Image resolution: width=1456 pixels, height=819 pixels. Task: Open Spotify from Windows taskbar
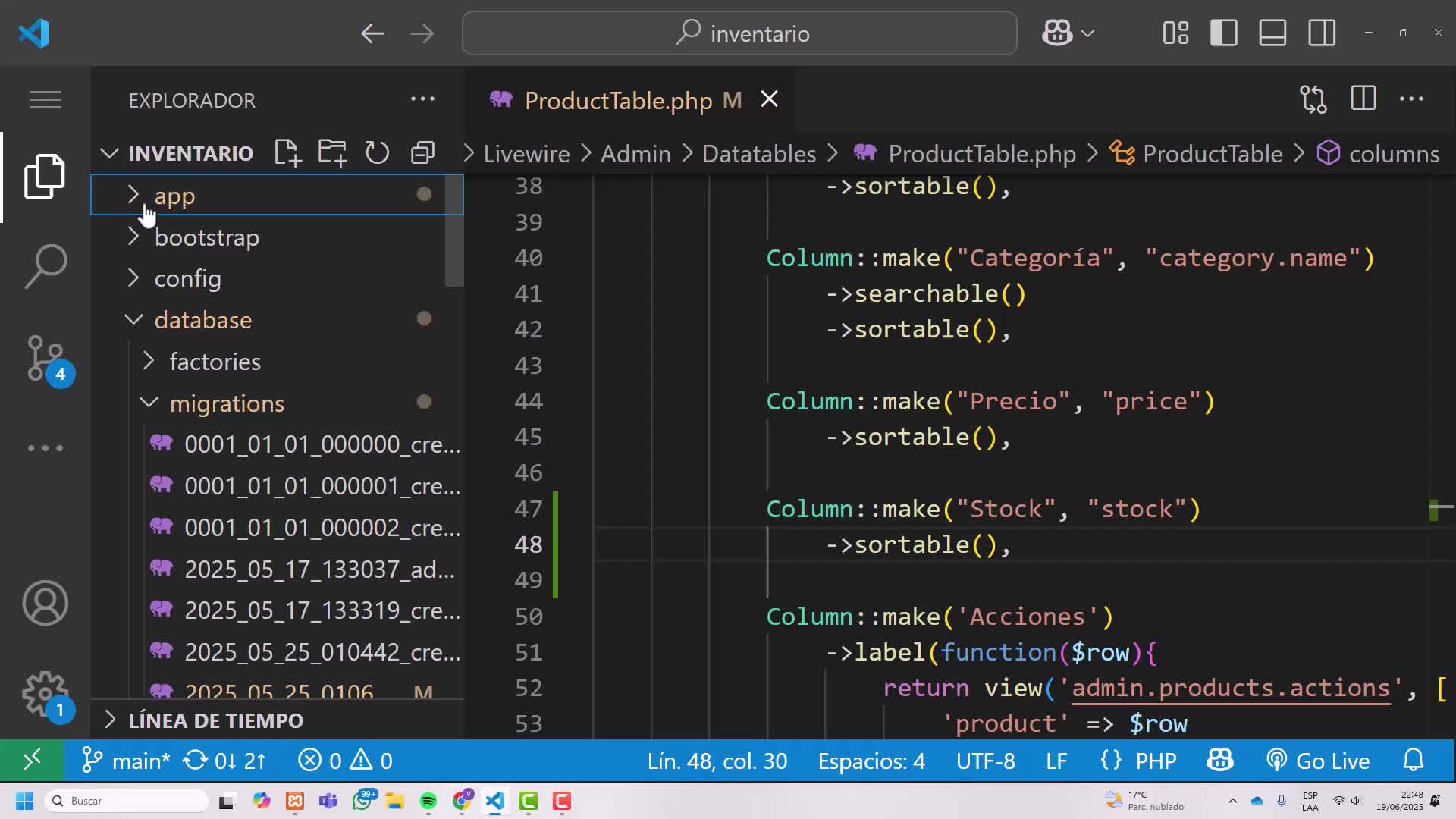(428, 801)
